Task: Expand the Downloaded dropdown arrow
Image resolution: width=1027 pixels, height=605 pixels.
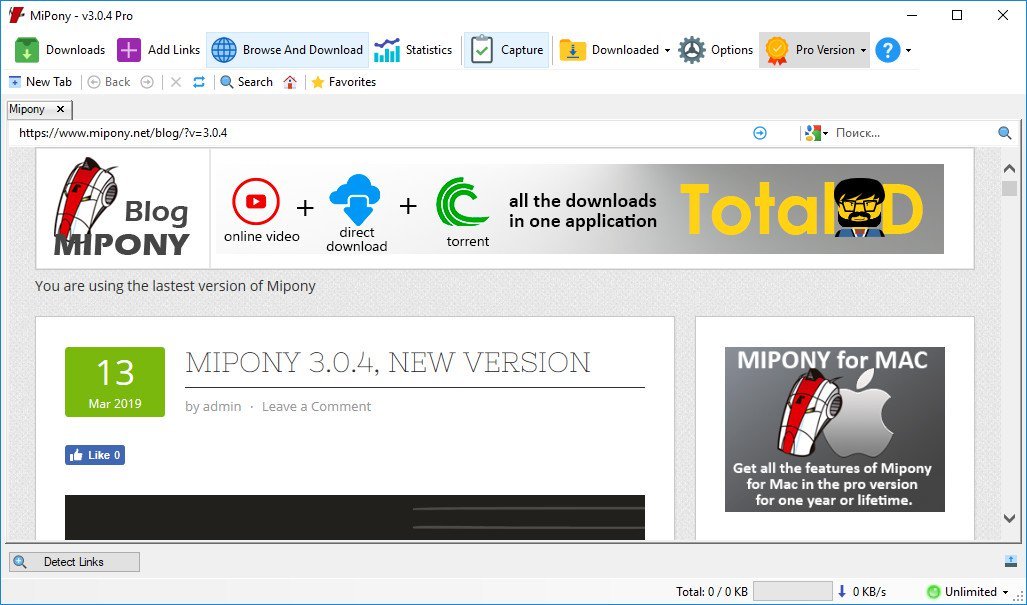Action: pos(667,50)
